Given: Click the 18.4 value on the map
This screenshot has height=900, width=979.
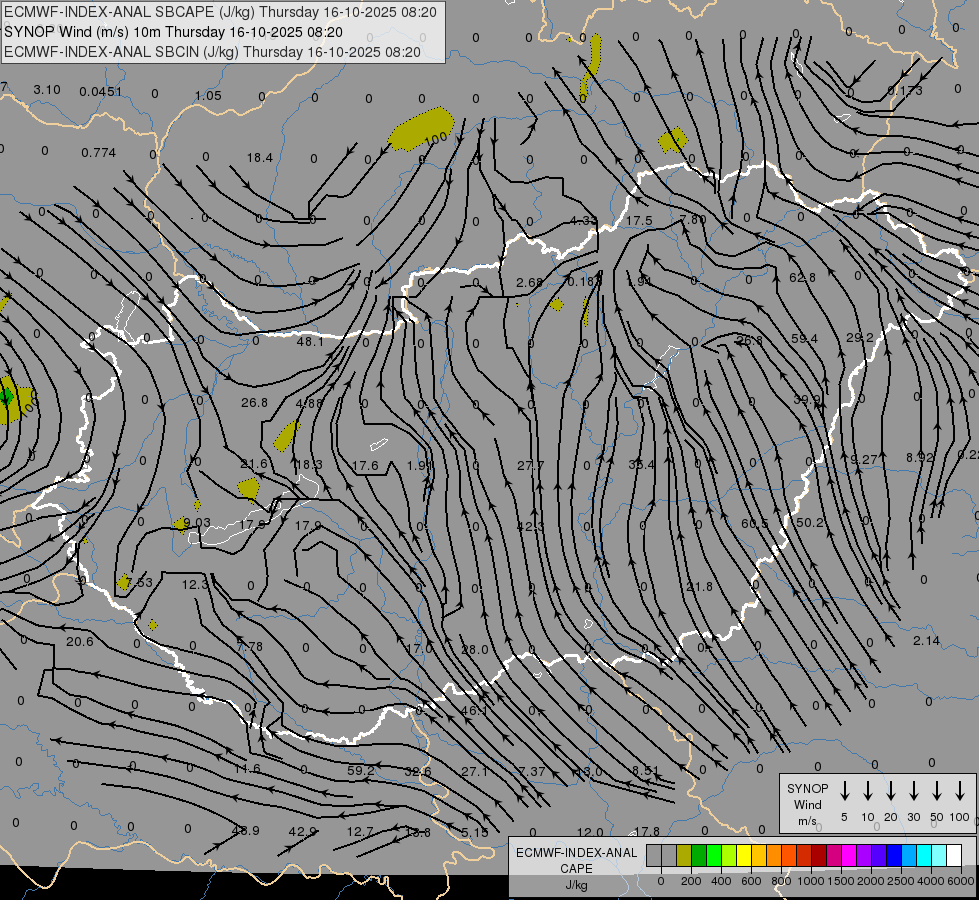Looking at the screenshot, I should pos(260,157).
